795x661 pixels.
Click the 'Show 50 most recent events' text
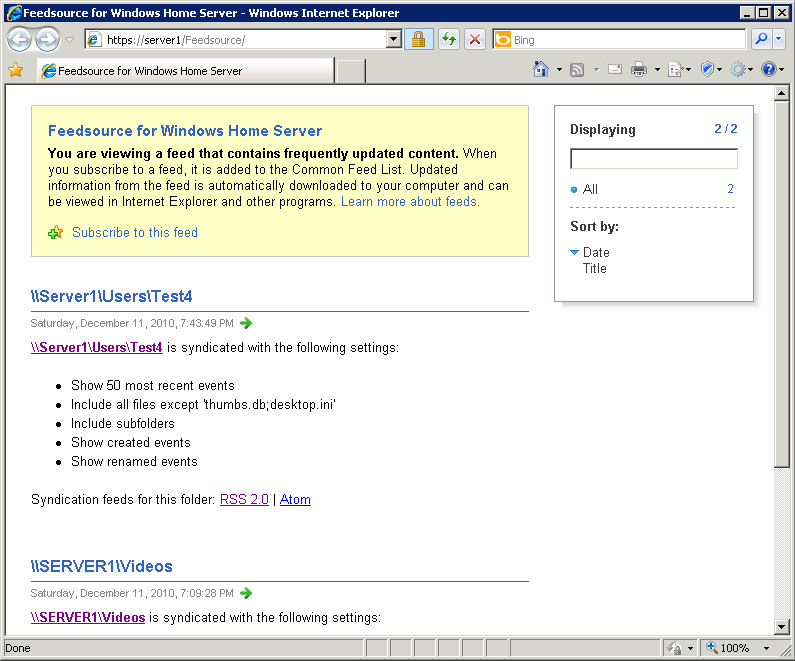[x=153, y=385]
